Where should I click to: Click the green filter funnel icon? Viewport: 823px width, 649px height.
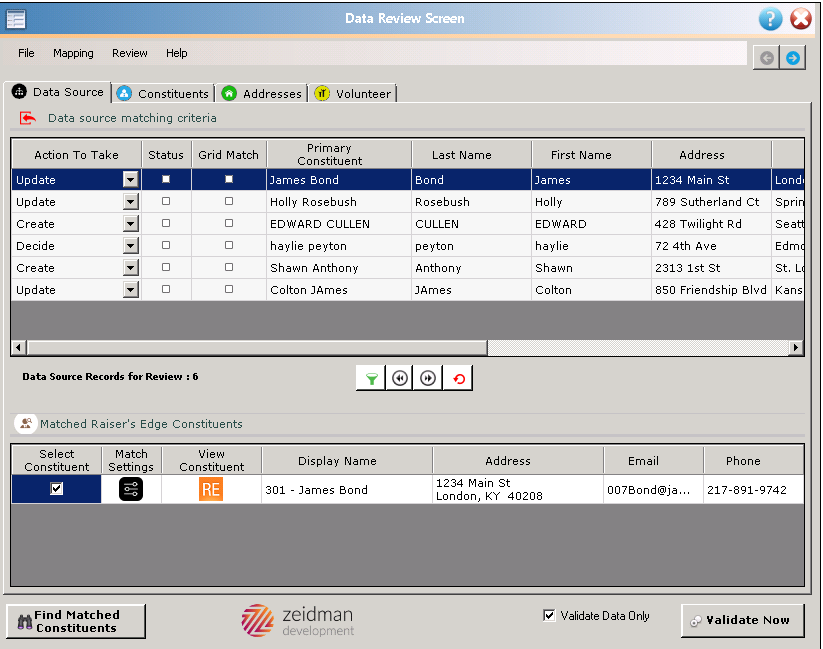click(x=371, y=379)
